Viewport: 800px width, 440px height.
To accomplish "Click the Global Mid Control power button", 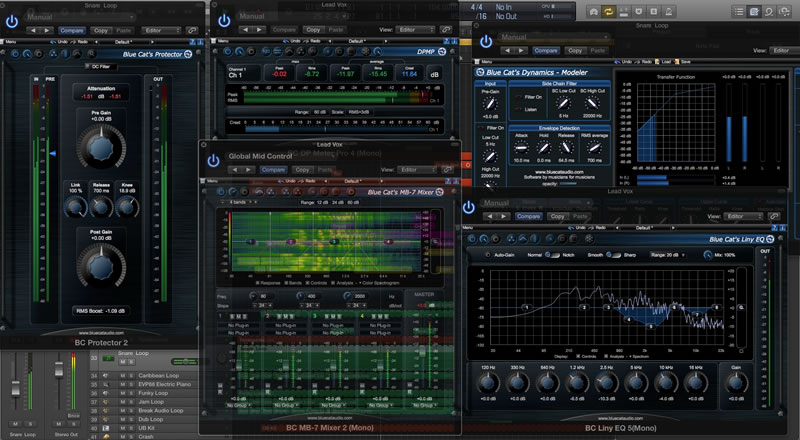I will tap(213, 159).
